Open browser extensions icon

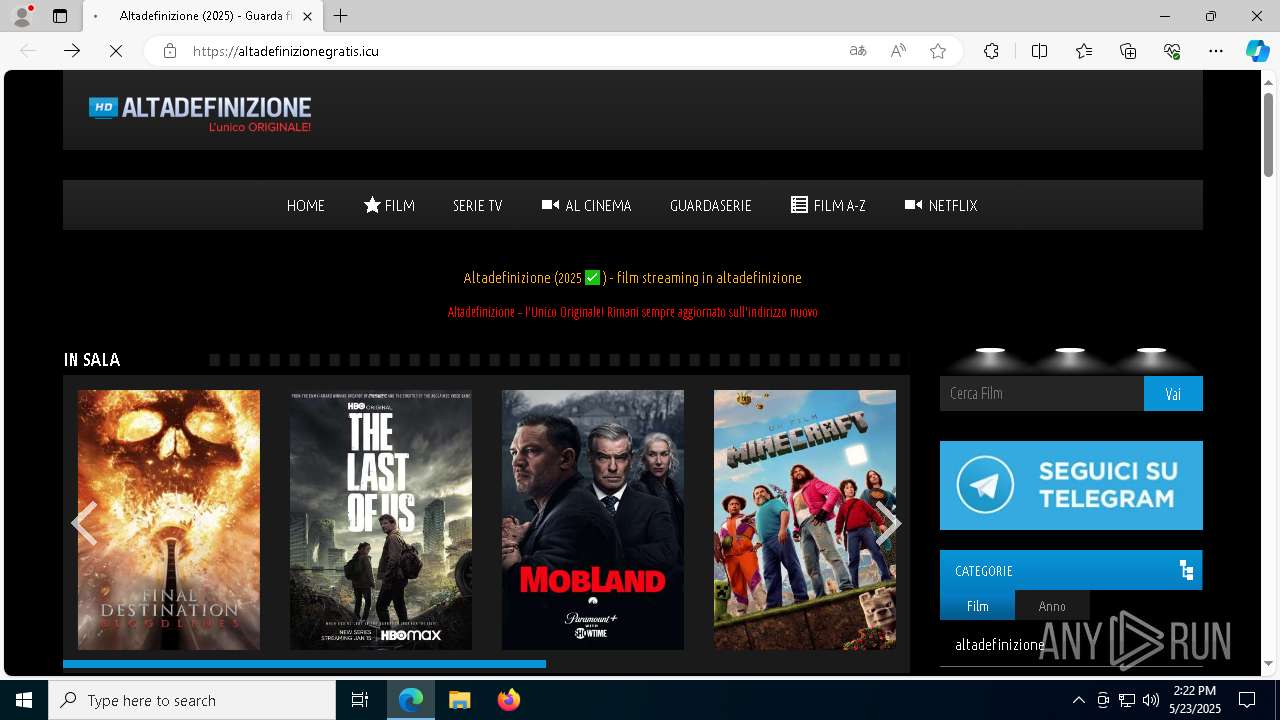991,51
